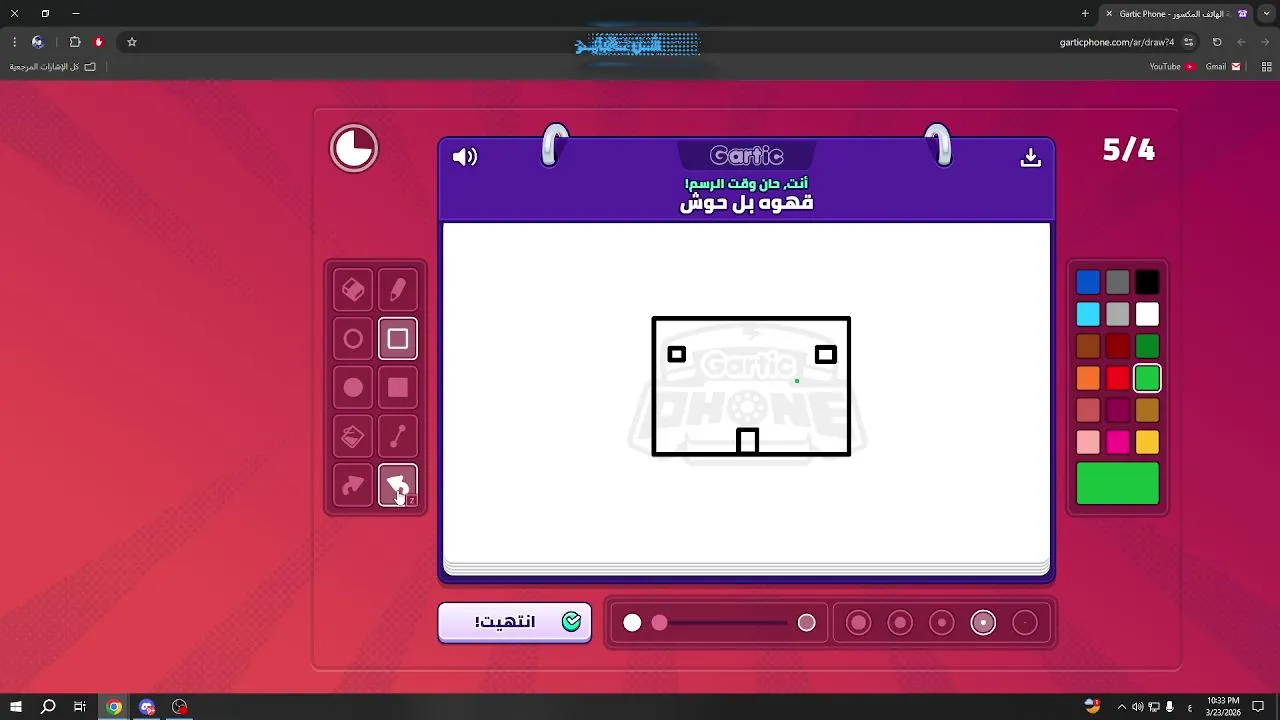Click the انتهيت! done button
This screenshot has width=1280, height=720.
pyautogui.click(x=515, y=622)
